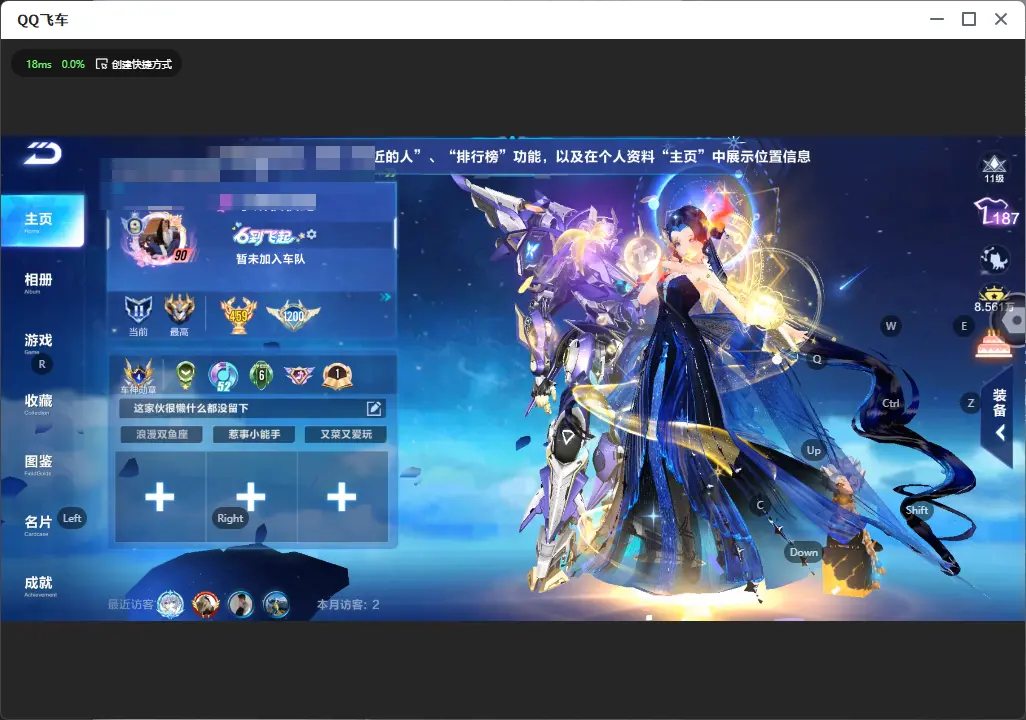Maximize the QQ飞车 window
Image resolution: width=1026 pixels, height=720 pixels.
click(x=969, y=20)
